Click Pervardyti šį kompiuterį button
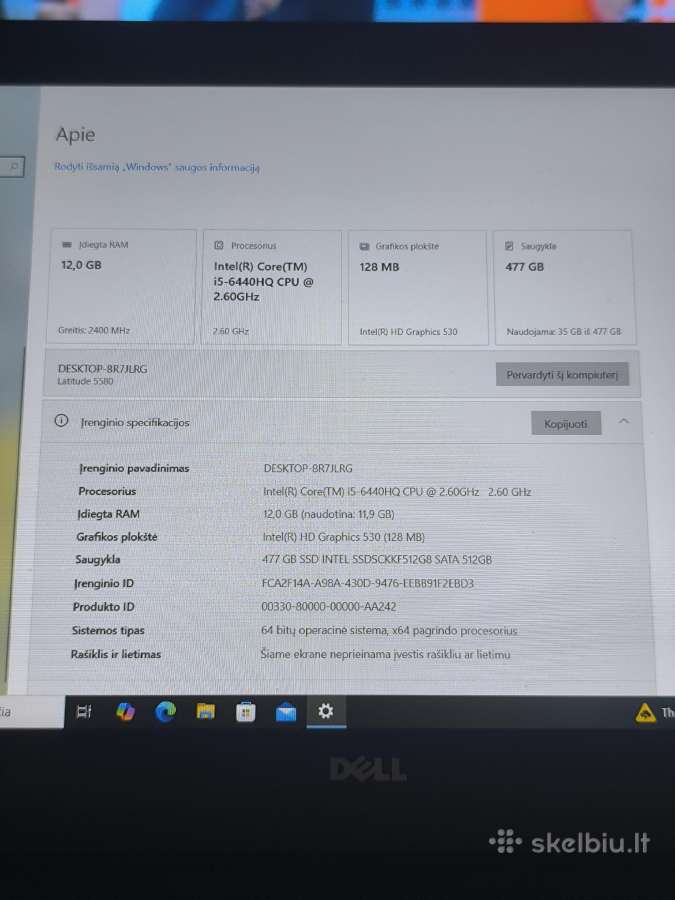Image resolution: width=675 pixels, height=900 pixels. (x=562, y=375)
